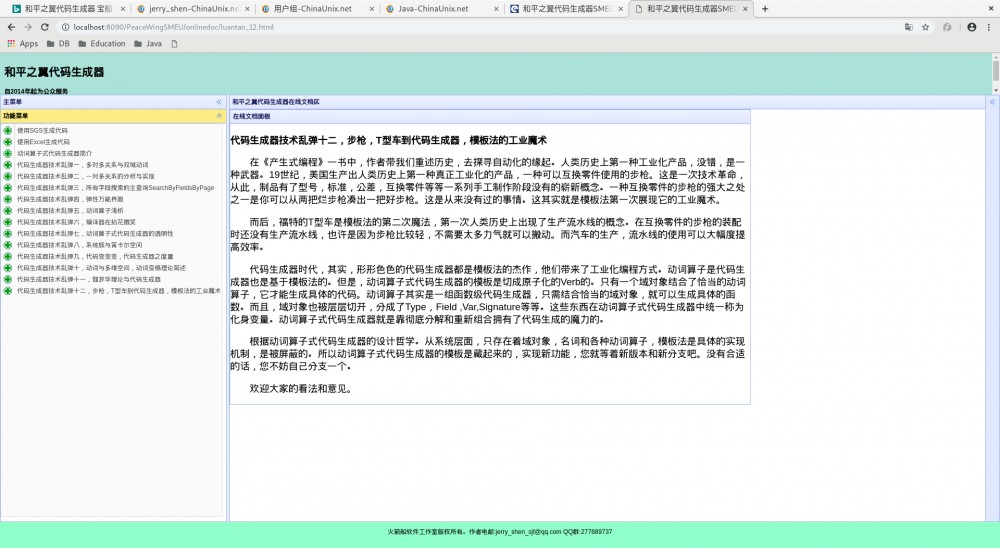This screenshot has height=548, width=1000.
Task: Open 代码生成器技术乱弹二 one-to-many article
Action: coord(85,176)
